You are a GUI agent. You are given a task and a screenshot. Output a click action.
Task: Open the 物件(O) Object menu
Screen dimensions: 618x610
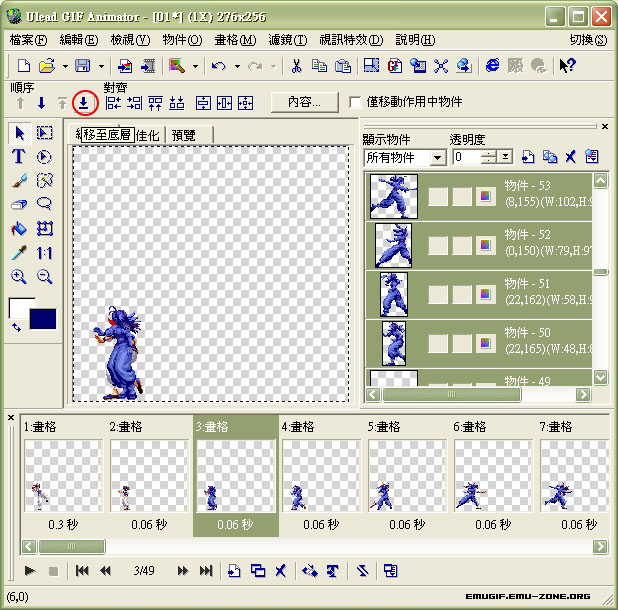[x=182, y=40]
